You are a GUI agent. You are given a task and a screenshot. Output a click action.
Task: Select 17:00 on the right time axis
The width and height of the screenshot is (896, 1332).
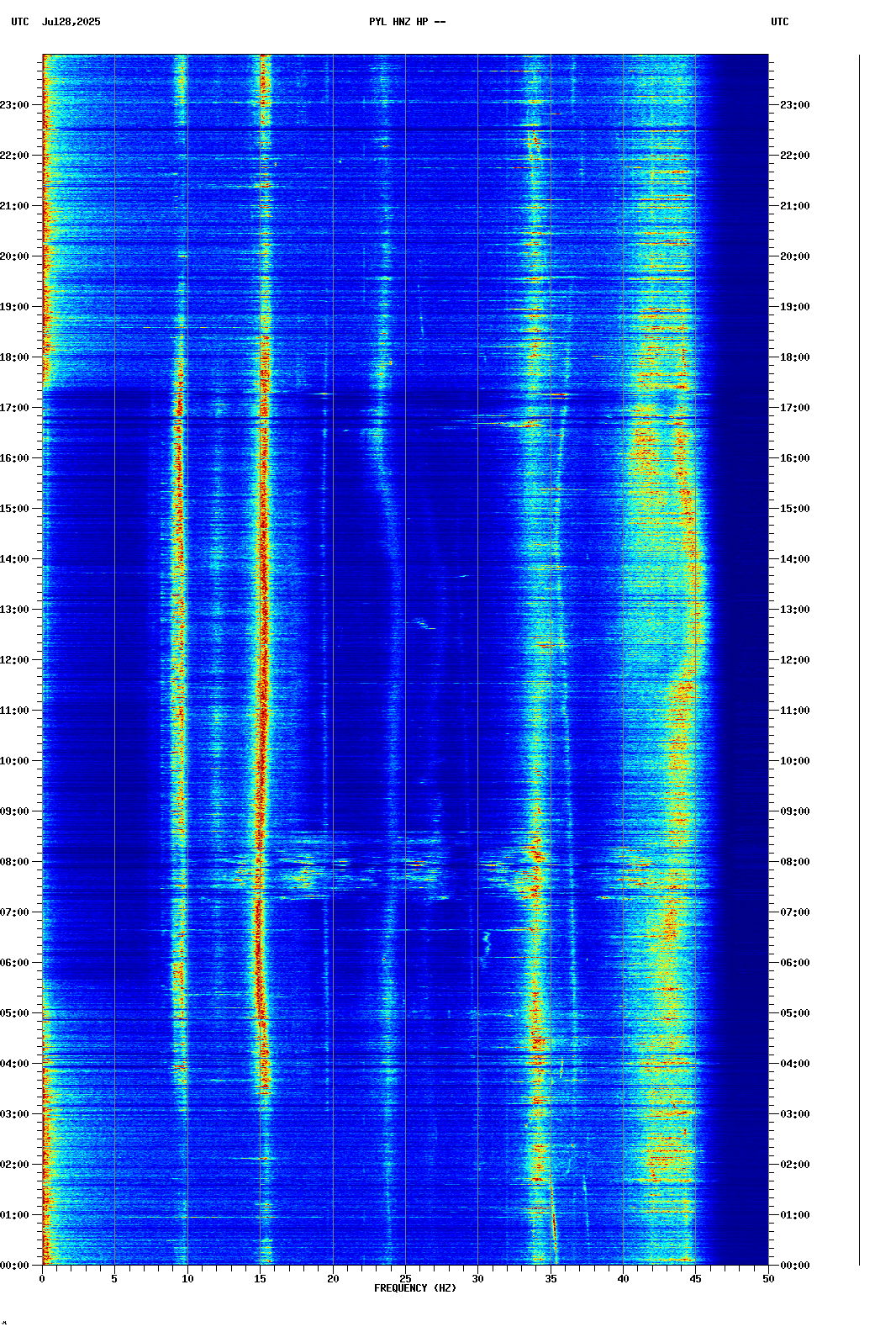tap(794, 408)
